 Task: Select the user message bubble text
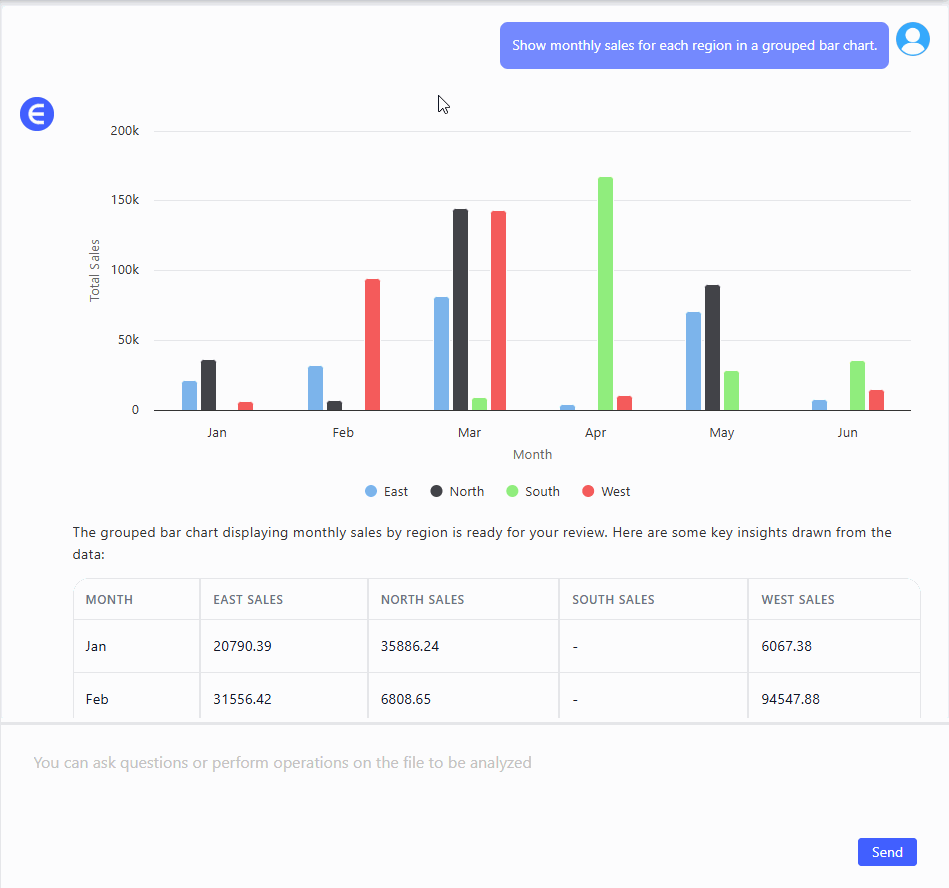[x=694, y=46]
